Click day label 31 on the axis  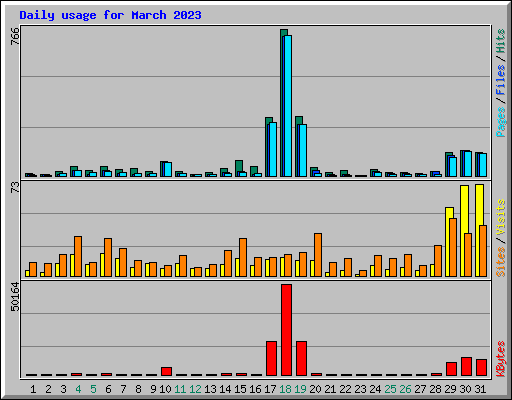(x=480, y=389)
